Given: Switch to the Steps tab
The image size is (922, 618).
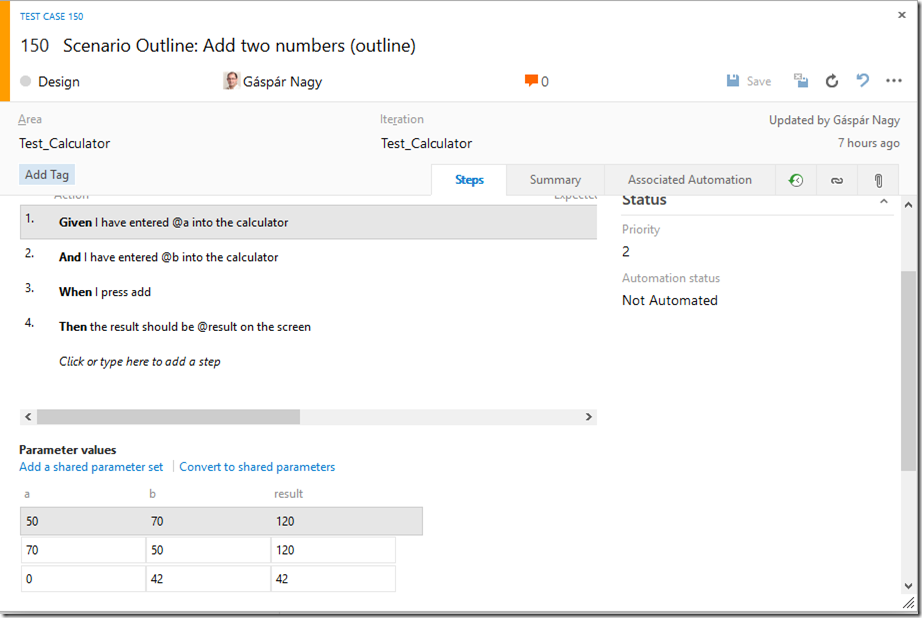Looking at the screenshot, I should pyautogui.click(x=469, y=180).
